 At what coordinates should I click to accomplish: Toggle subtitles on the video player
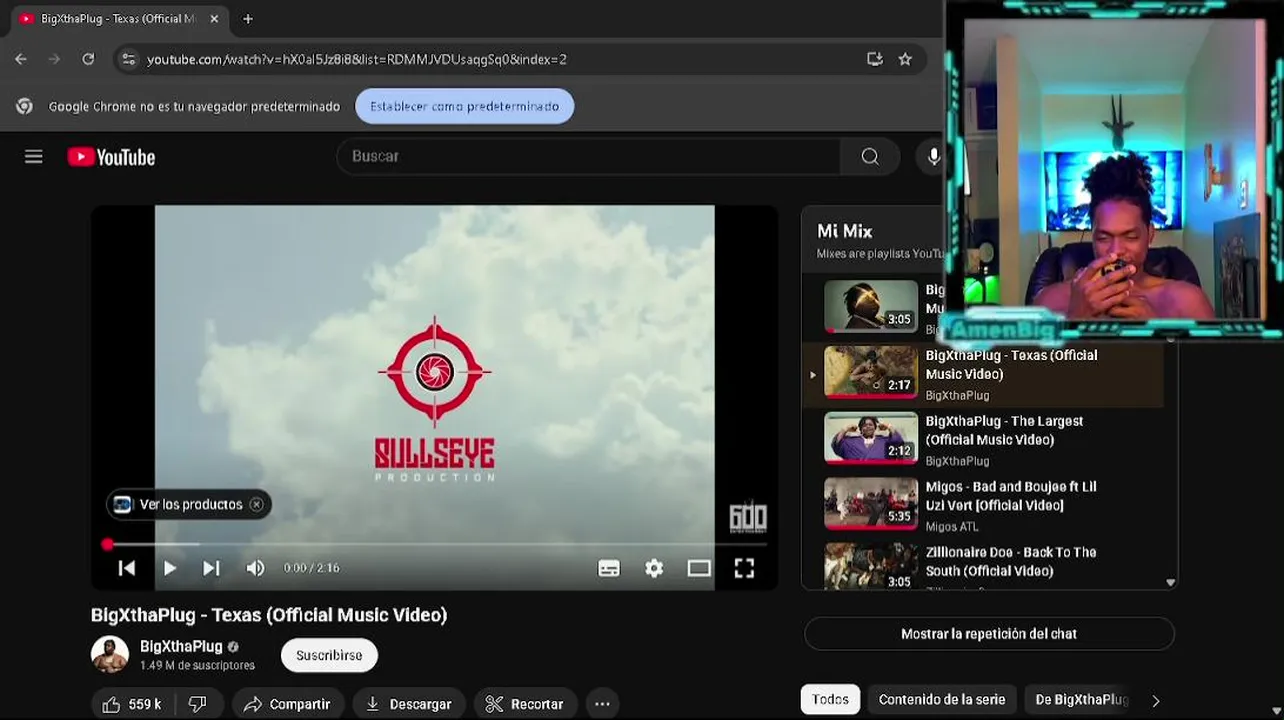pyautogui.click(x=609, y=568)
